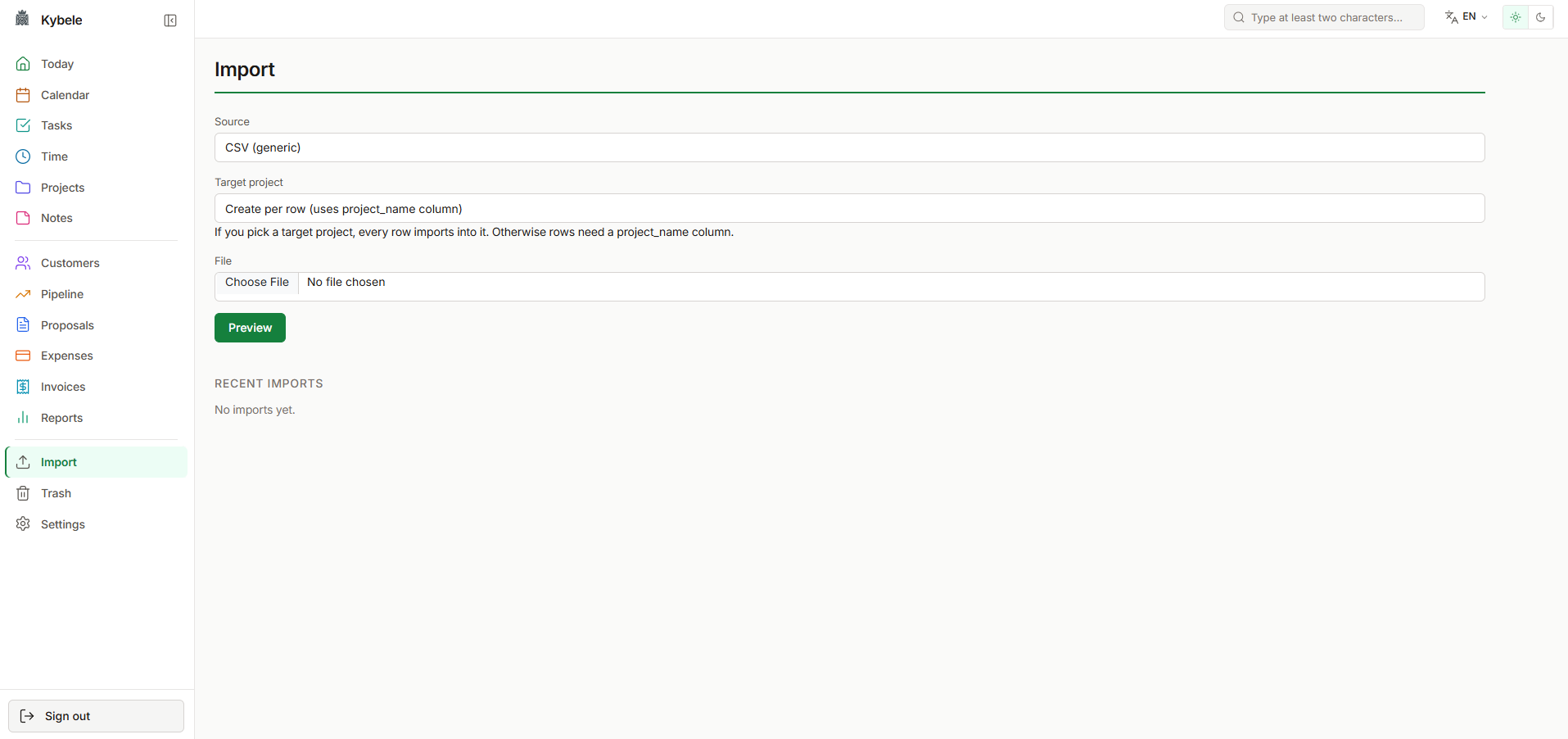Click the Kybele logo icon
1568x739 pixels.
[22, 19]
